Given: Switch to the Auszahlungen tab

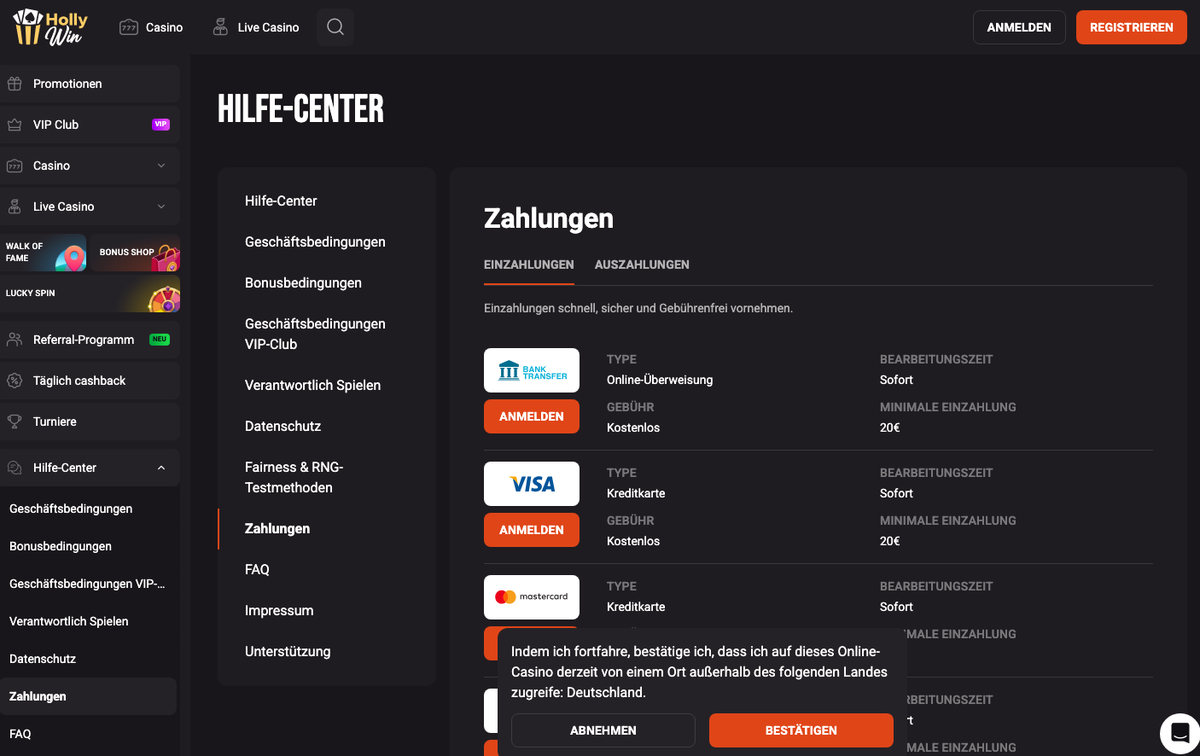Looking at the screenshot, I should tap(642, 265).
